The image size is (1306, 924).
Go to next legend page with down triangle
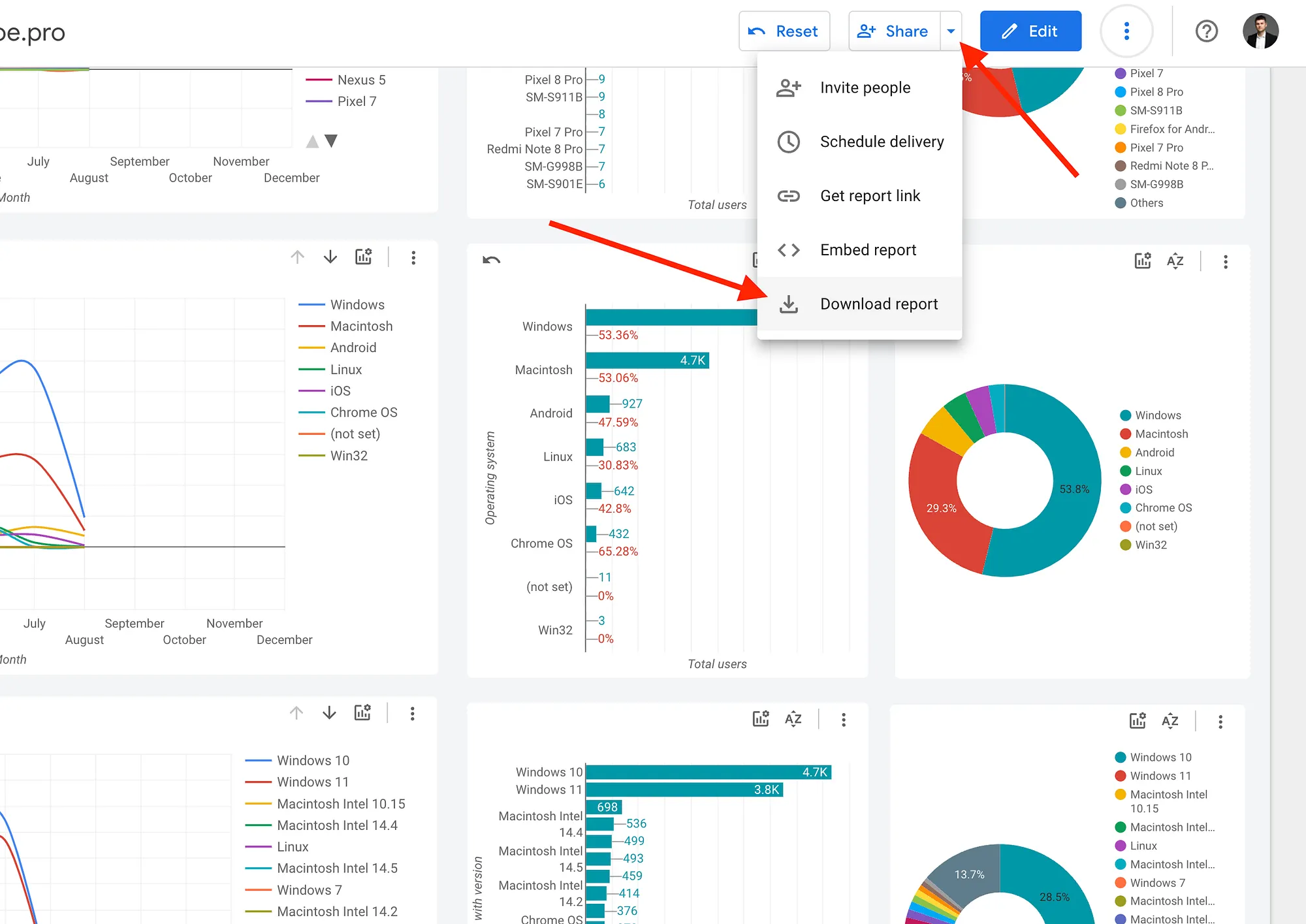(331, 141)
